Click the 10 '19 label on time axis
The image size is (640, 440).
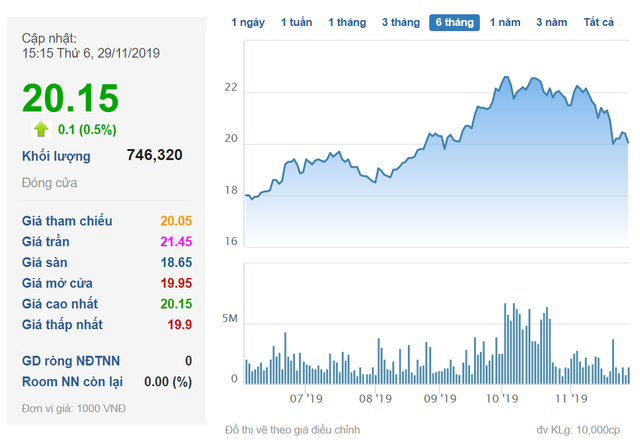pos(502,398)
